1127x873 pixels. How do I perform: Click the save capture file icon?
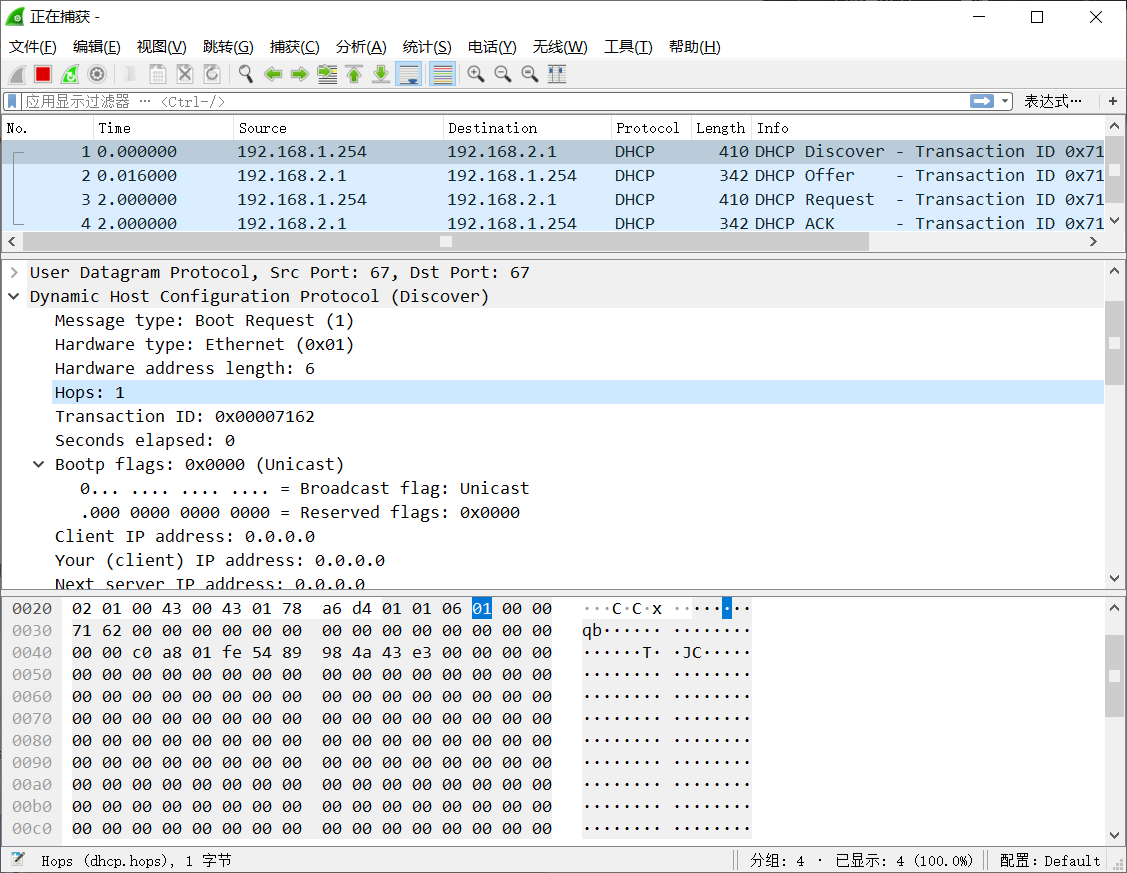coord(157,74)
